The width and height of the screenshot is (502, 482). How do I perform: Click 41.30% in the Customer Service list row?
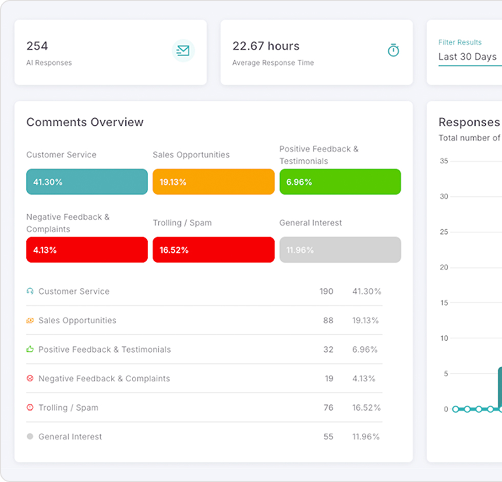tap(367, 291)
